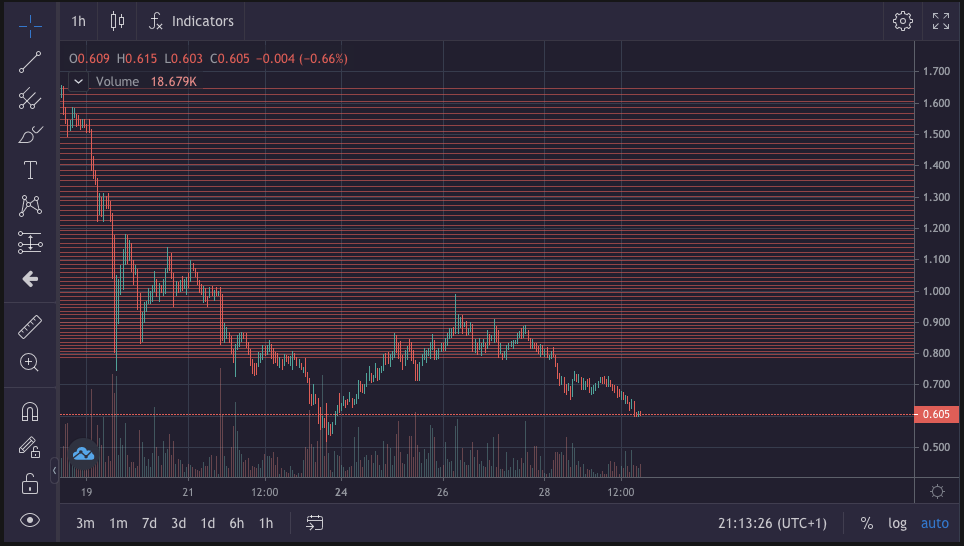Collapse the drawing toolbar side handle

coord(55,470)
